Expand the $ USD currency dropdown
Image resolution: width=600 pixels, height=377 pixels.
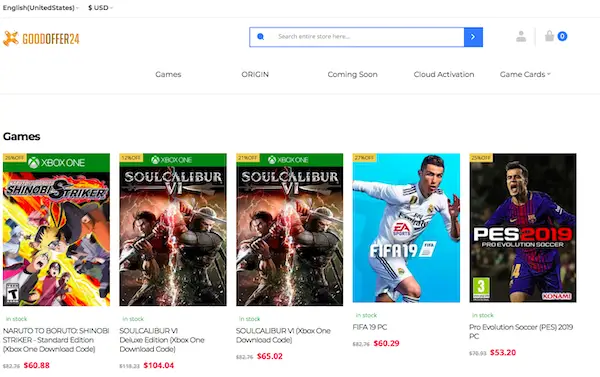click(100, 8)
